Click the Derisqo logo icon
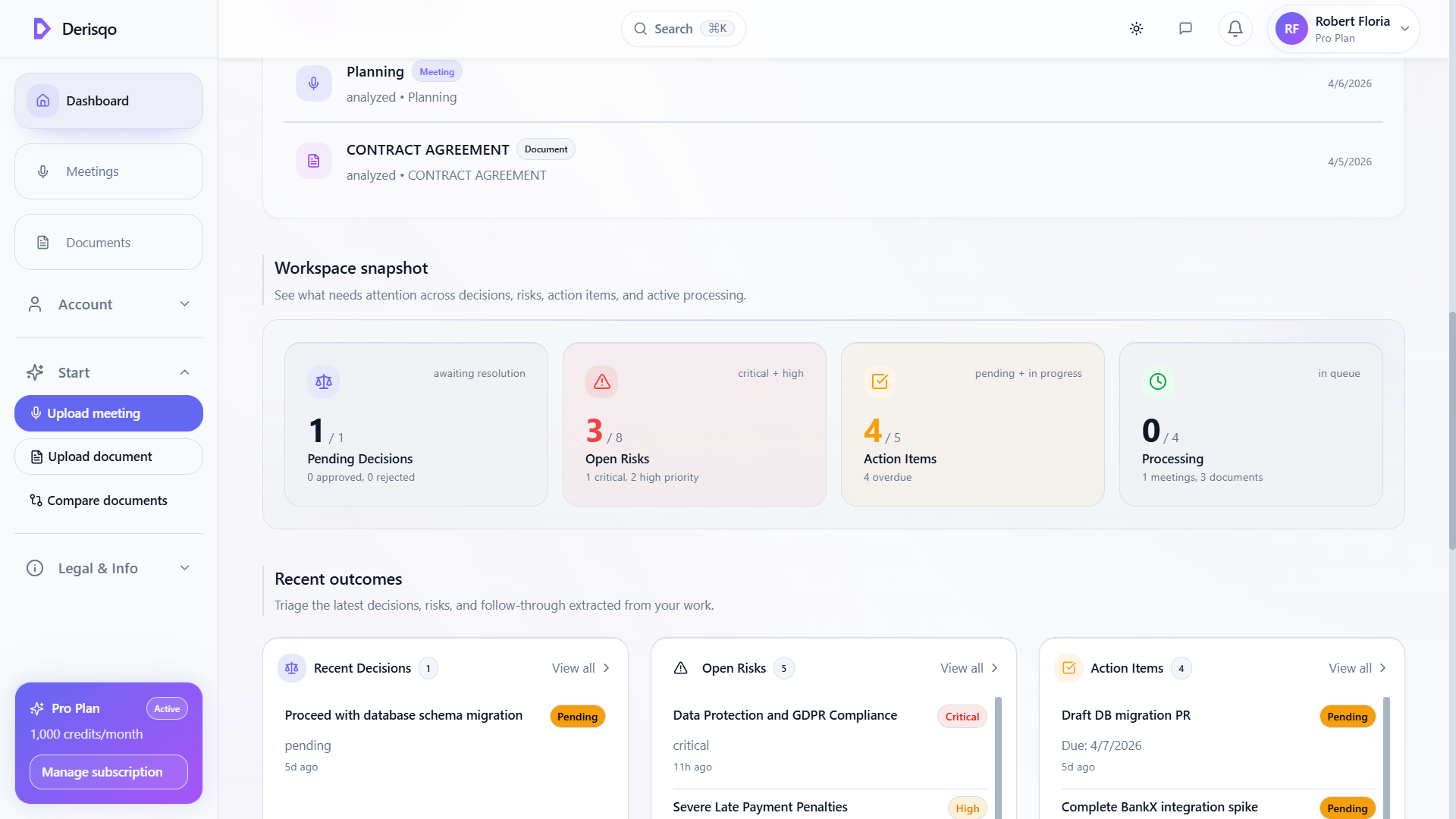 tap(42, 29)
